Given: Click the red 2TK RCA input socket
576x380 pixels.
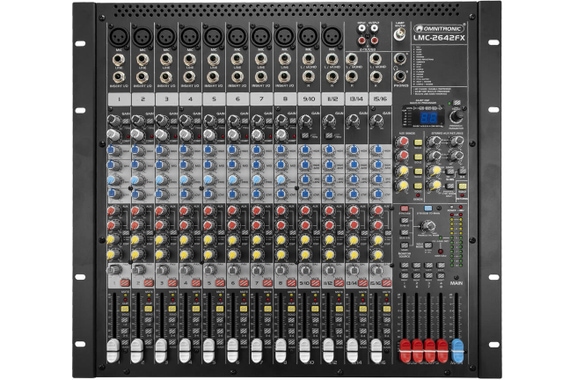Looking at the screenshot, I should tap(363, 40).
